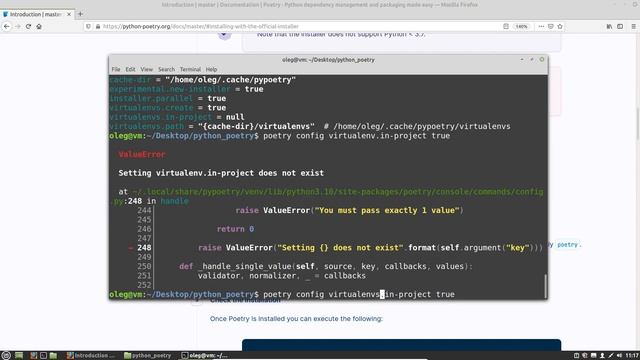
Task: Open user account tray icon
Action: tap(602, 356)
